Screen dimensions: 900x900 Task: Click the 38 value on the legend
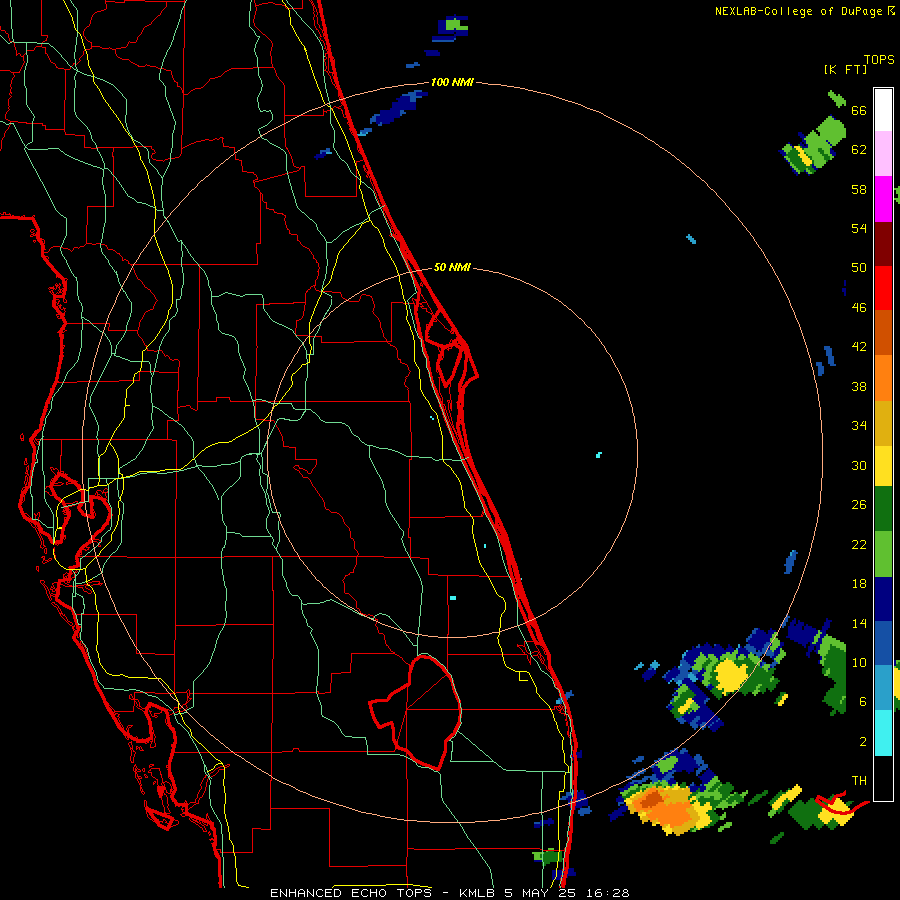coord(859,386)
